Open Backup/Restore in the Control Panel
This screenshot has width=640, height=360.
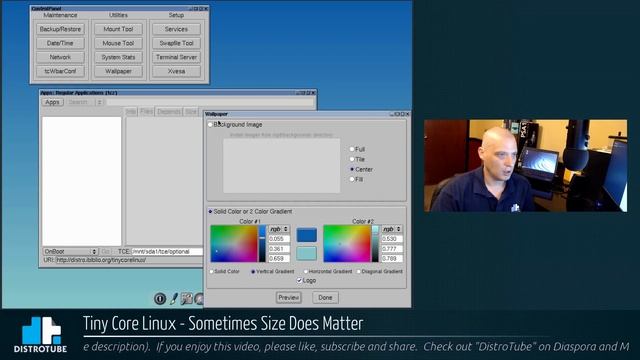pyautogui.click(x=60, y=29)
